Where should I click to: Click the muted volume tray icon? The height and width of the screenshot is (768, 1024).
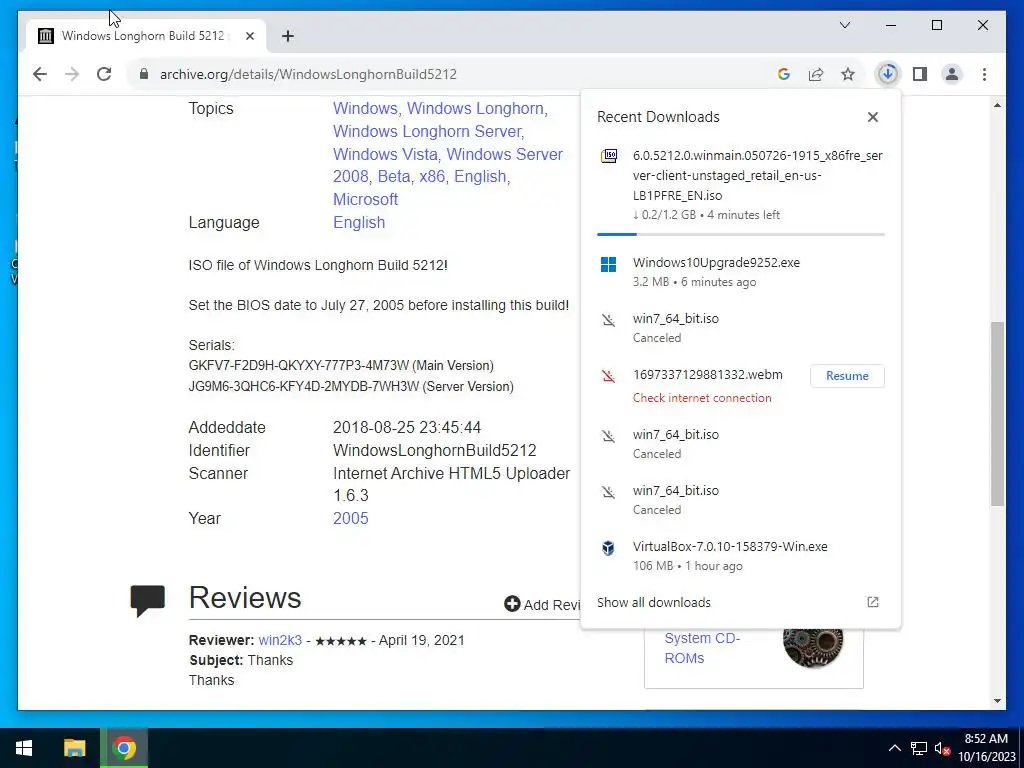point(942,749)
